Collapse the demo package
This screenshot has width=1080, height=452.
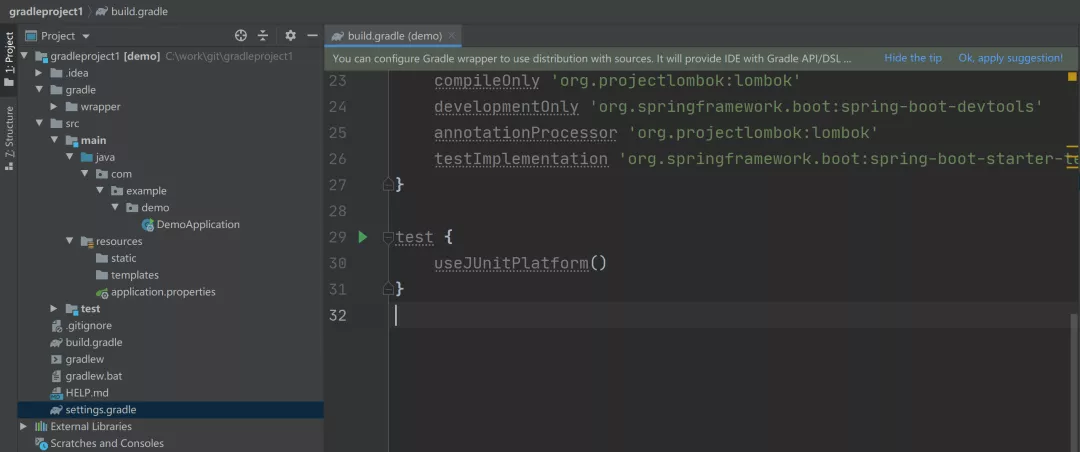tap(114, 207)
